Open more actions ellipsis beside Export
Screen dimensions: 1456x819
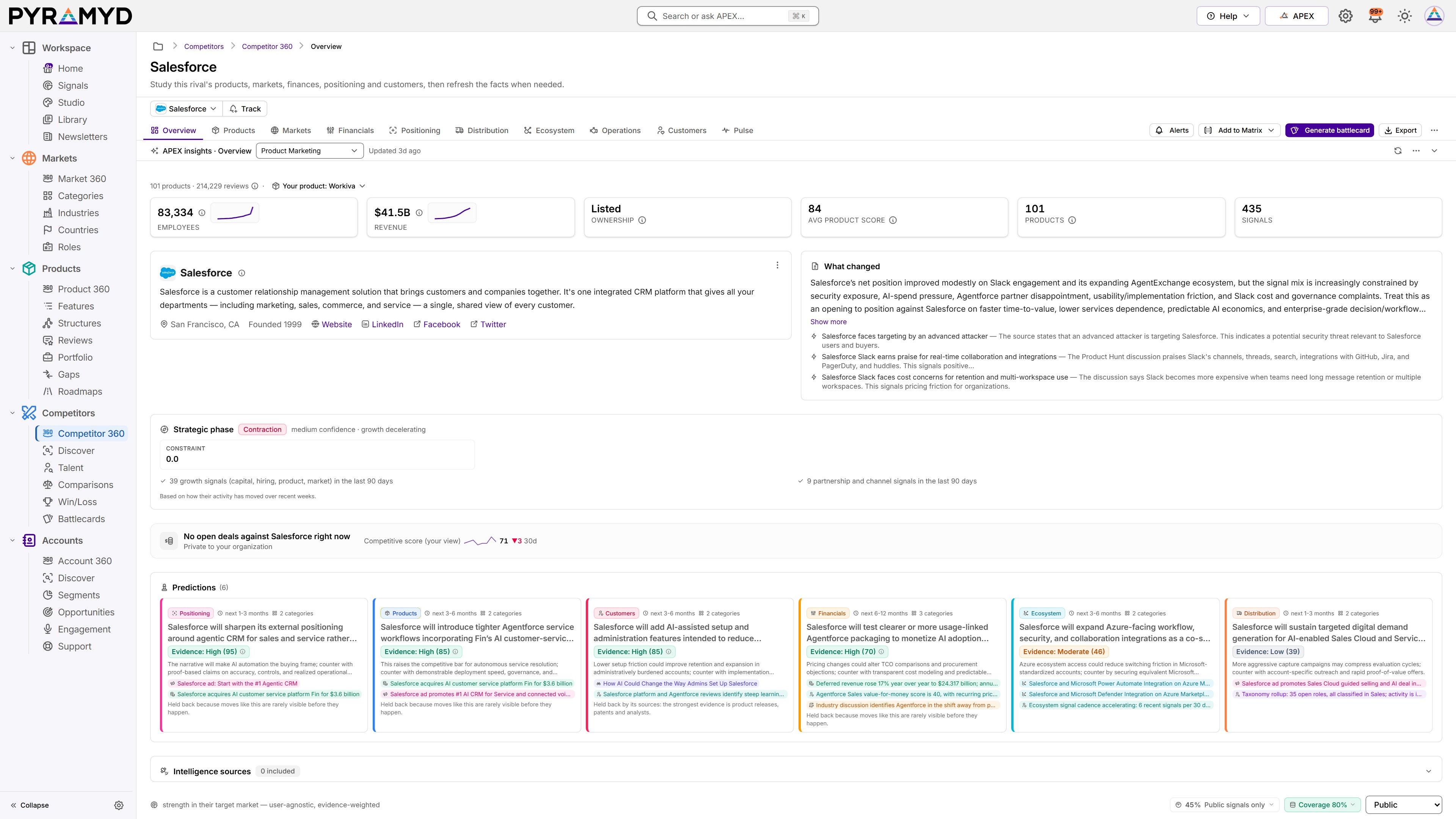click(x=1434, y=130)
